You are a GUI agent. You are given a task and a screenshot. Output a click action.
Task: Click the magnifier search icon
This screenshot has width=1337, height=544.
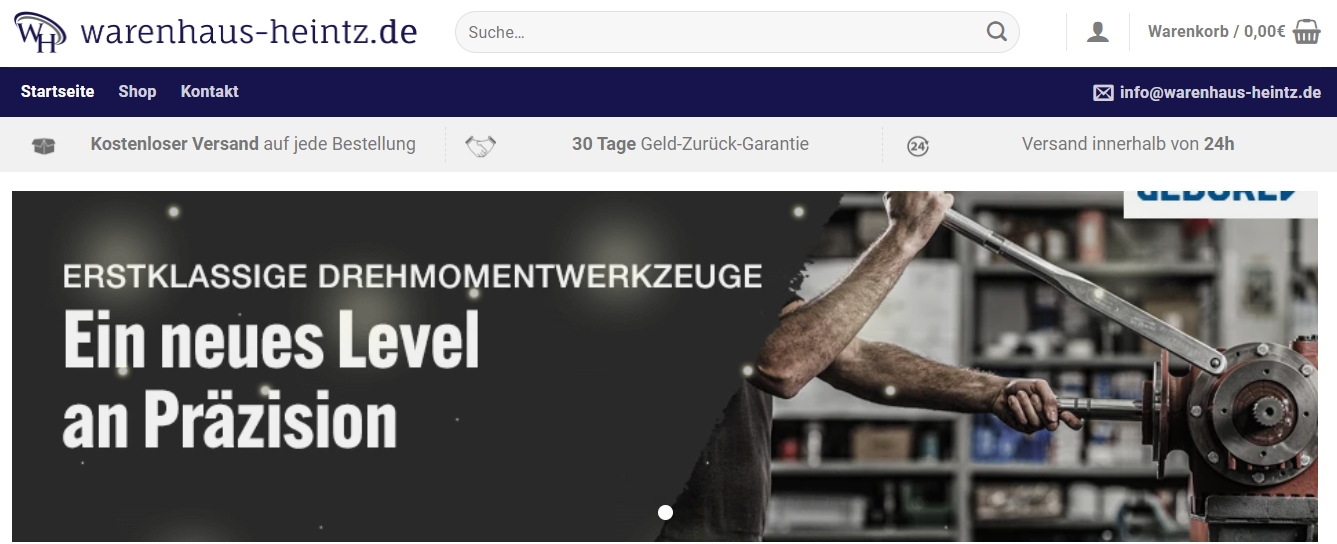pyautogui.click(x=996, y=32)
